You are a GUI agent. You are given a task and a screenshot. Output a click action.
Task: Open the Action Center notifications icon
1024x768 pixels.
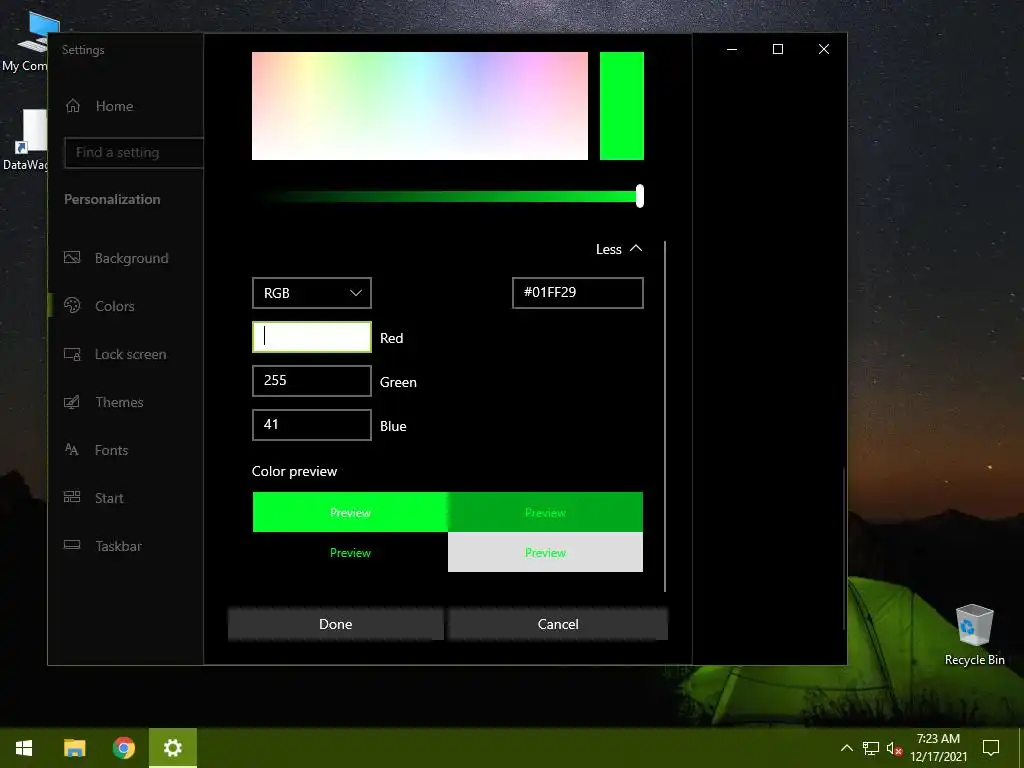click(x=991, y=748)
